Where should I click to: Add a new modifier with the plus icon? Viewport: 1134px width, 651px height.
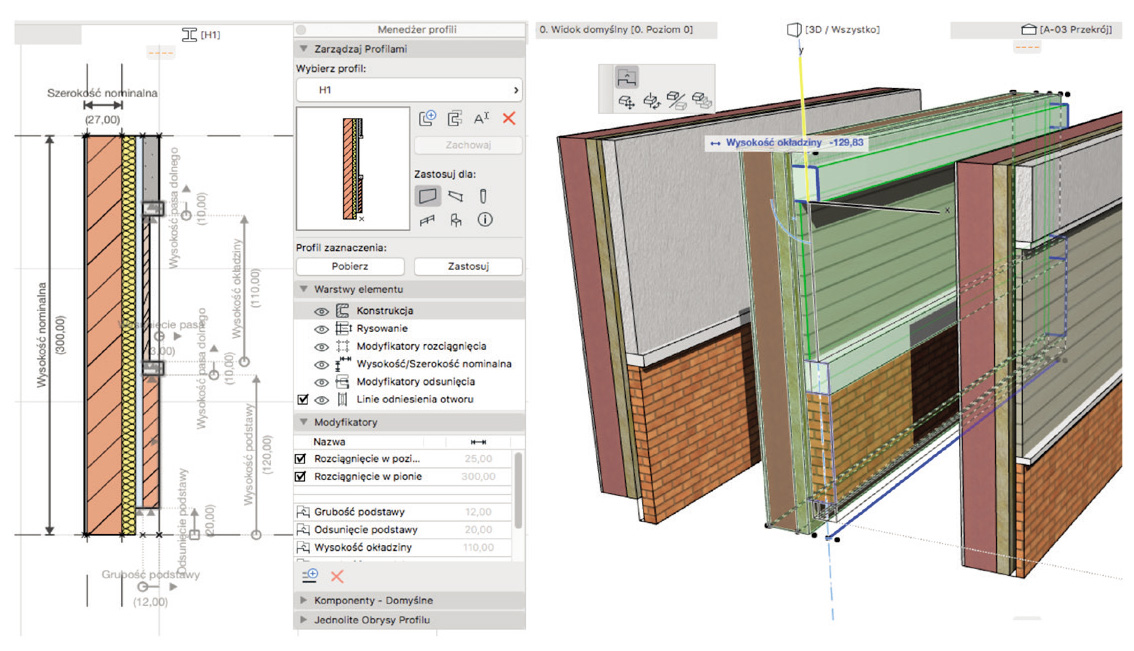point(310,576)
